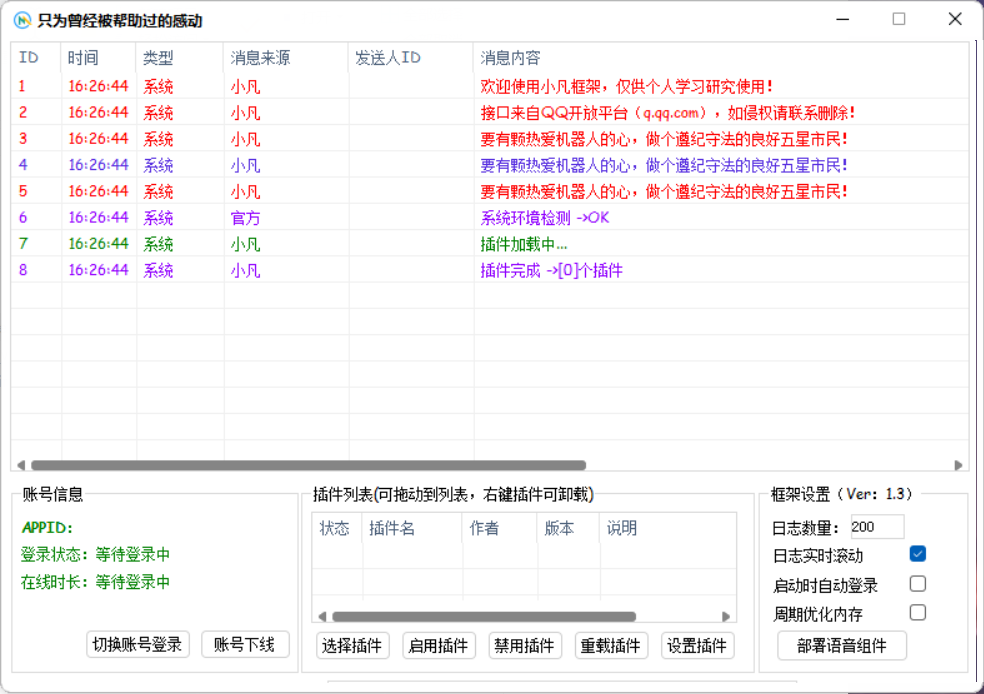Screen dimensions: 984x694
Task: Click the 部署语音组件 button
Action: click(840, 646)
